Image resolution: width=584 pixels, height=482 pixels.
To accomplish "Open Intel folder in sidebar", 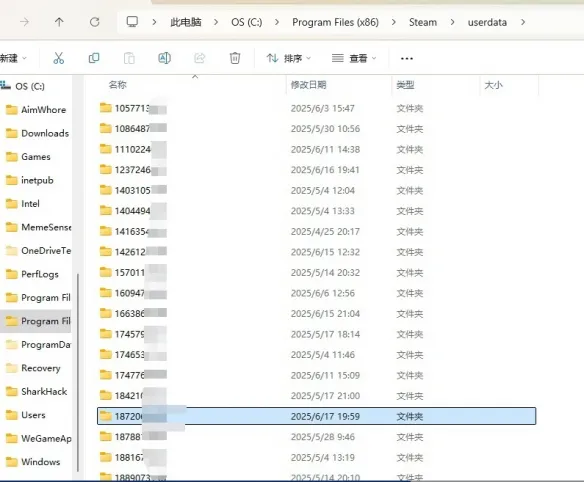I will (x=22, y=204).
